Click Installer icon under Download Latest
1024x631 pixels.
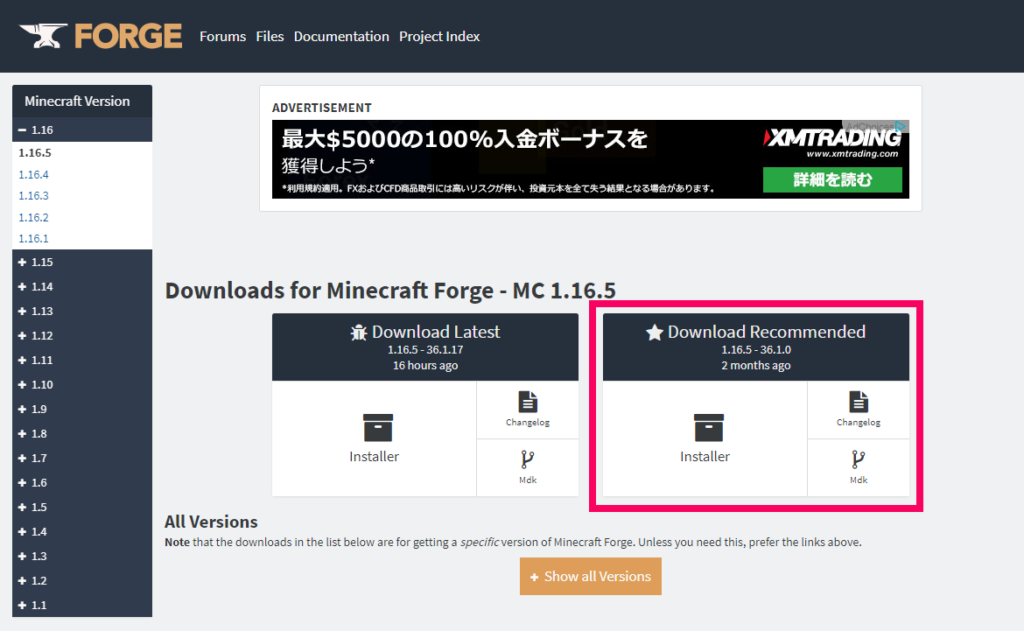[377, 428]
